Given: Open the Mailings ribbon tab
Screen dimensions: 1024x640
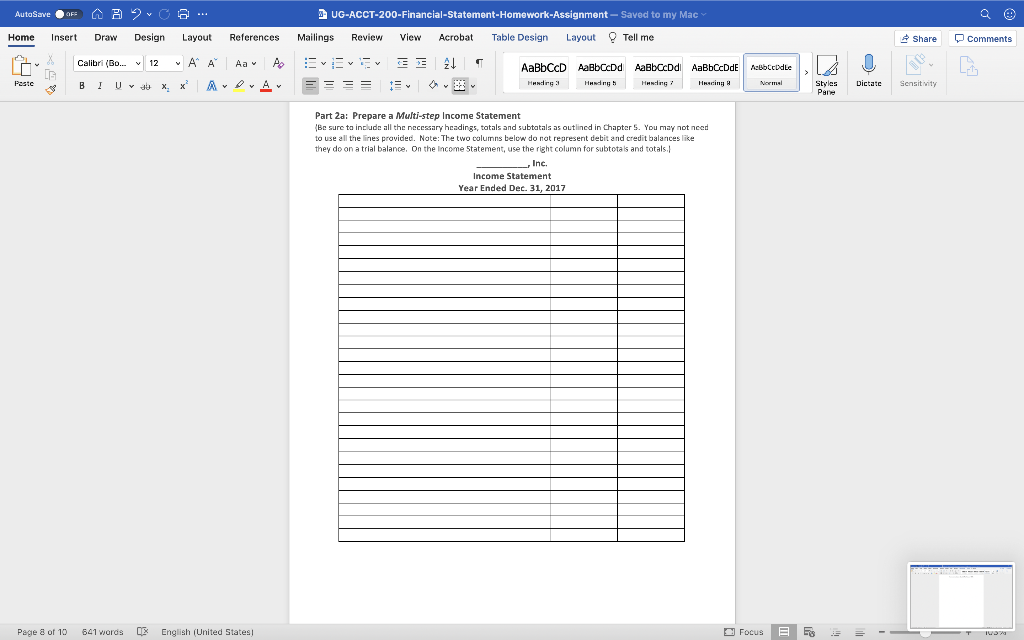Looking at the screenshot, I should (315, 37).
